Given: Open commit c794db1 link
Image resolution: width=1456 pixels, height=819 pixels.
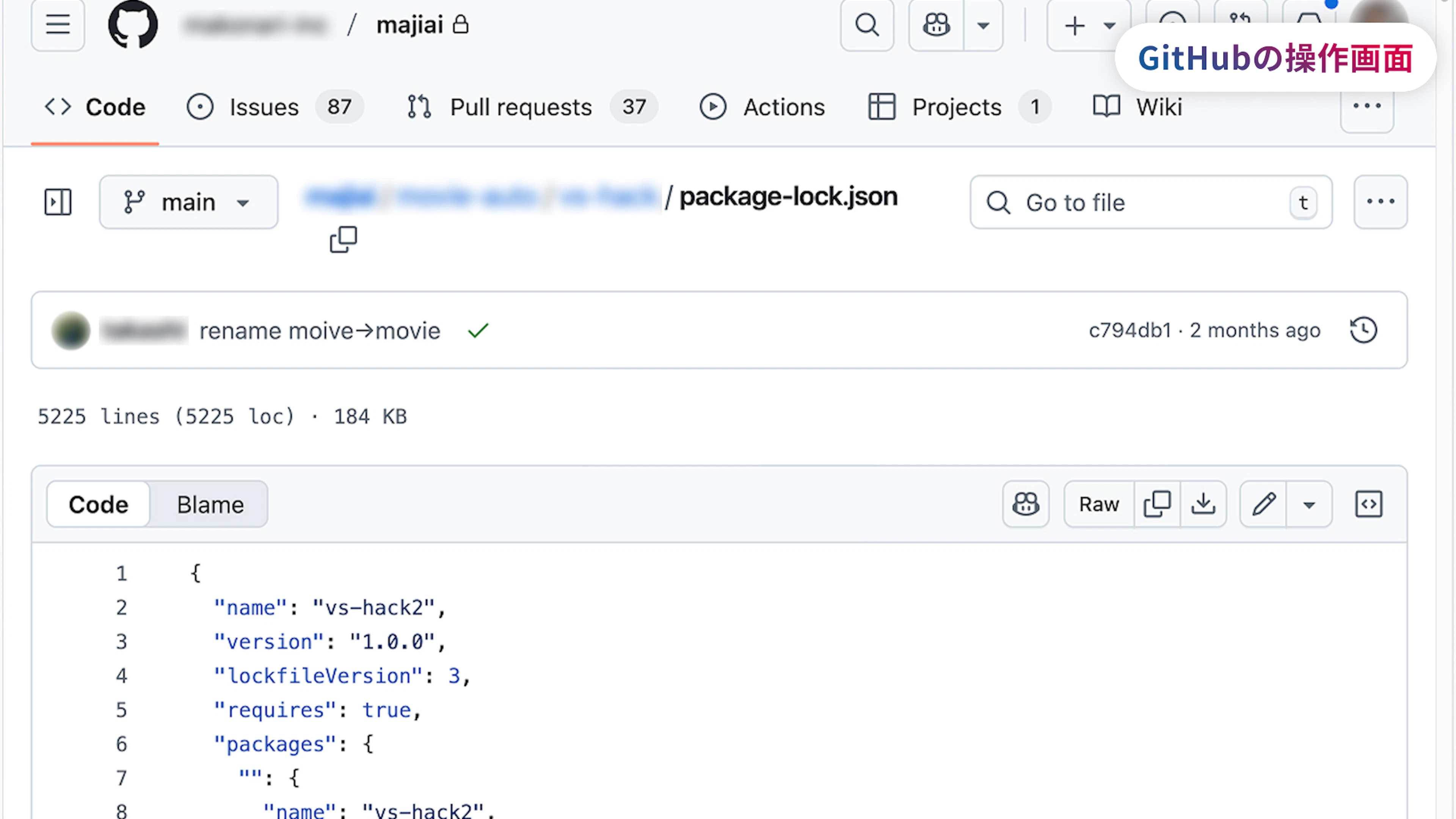Looking at the screenshot, I should 1129,330.
